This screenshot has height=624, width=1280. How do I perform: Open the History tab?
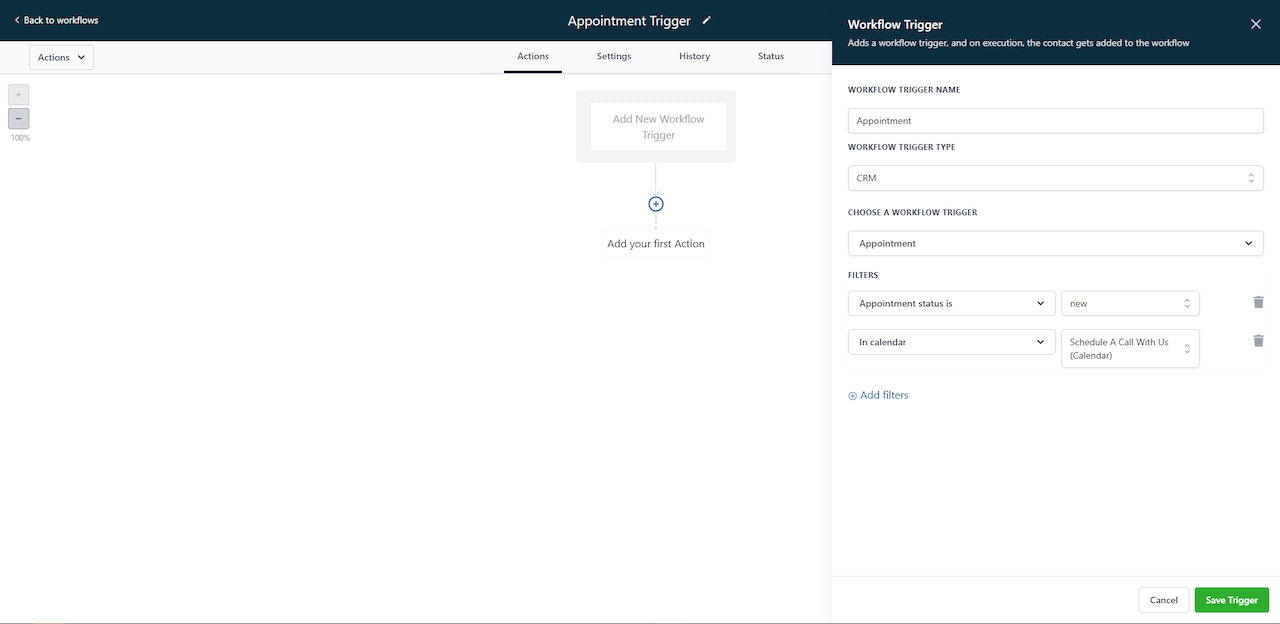(694, 57)
